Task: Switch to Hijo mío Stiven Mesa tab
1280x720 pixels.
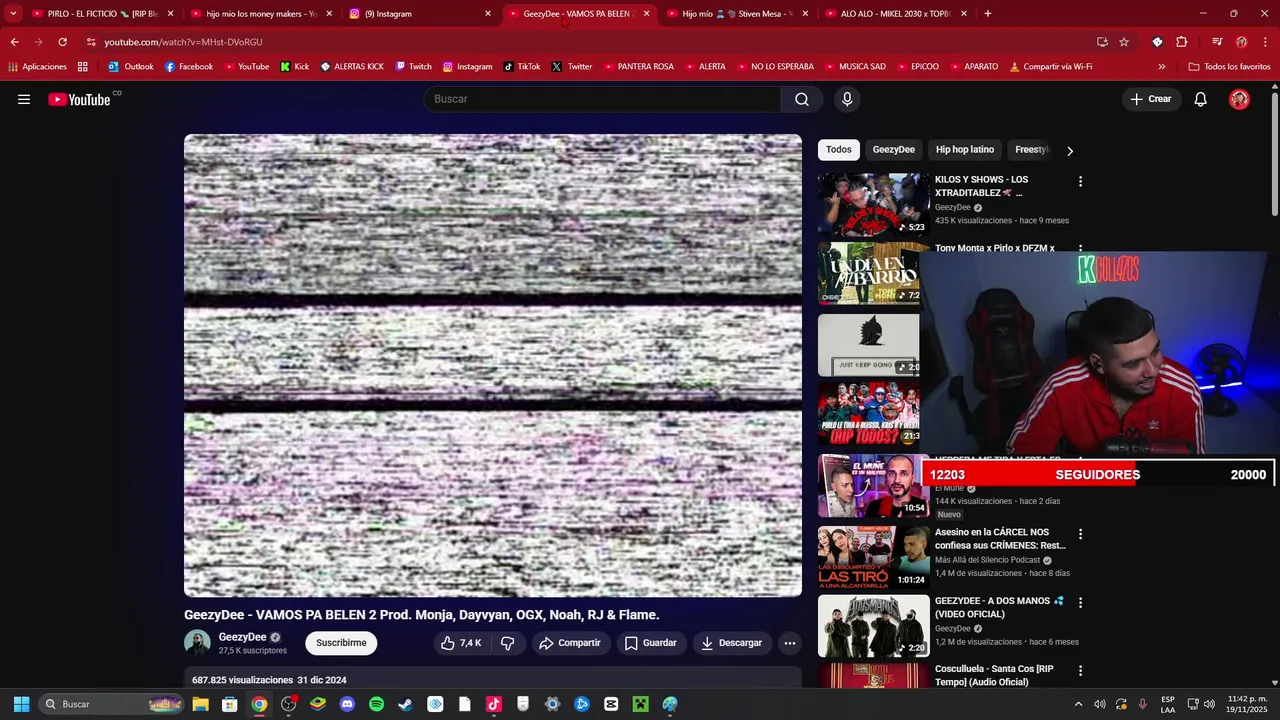Action: pyautogui.click(x=740, y=14)
